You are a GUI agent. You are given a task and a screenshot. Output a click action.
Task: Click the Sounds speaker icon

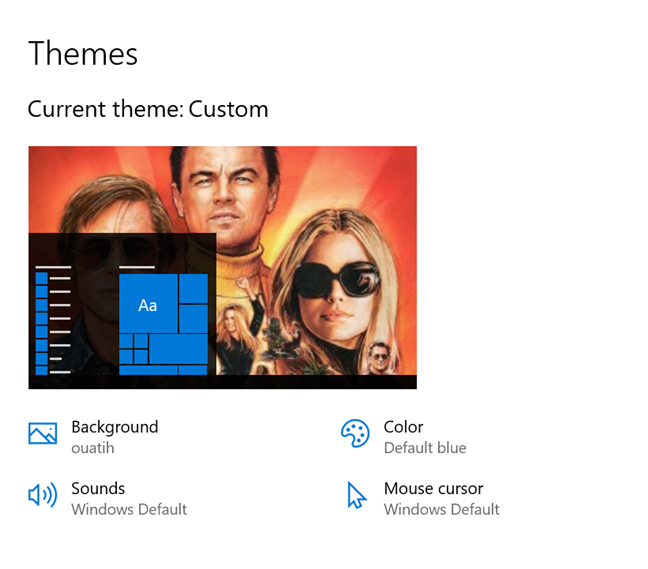pos(43,495)
